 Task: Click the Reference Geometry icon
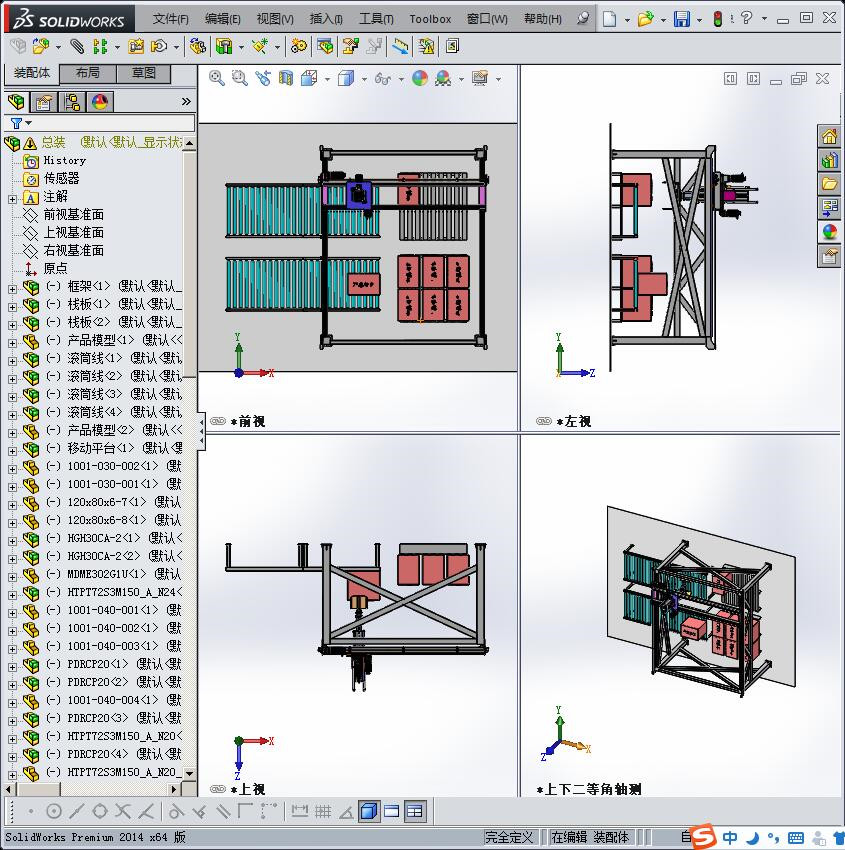coord(260,47)
